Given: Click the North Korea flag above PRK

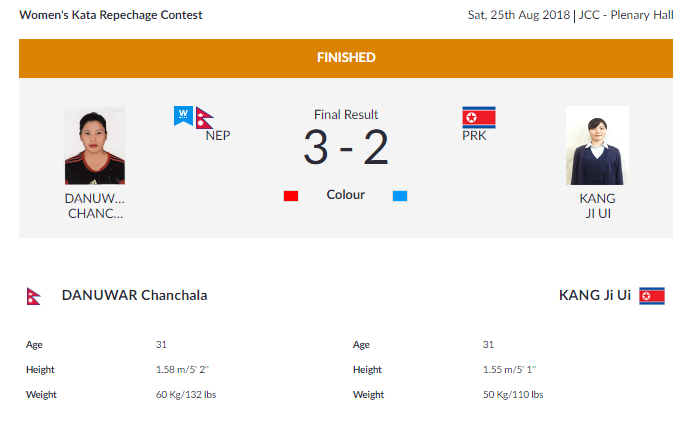Looking at the screenshot, I should pos(479,117).
